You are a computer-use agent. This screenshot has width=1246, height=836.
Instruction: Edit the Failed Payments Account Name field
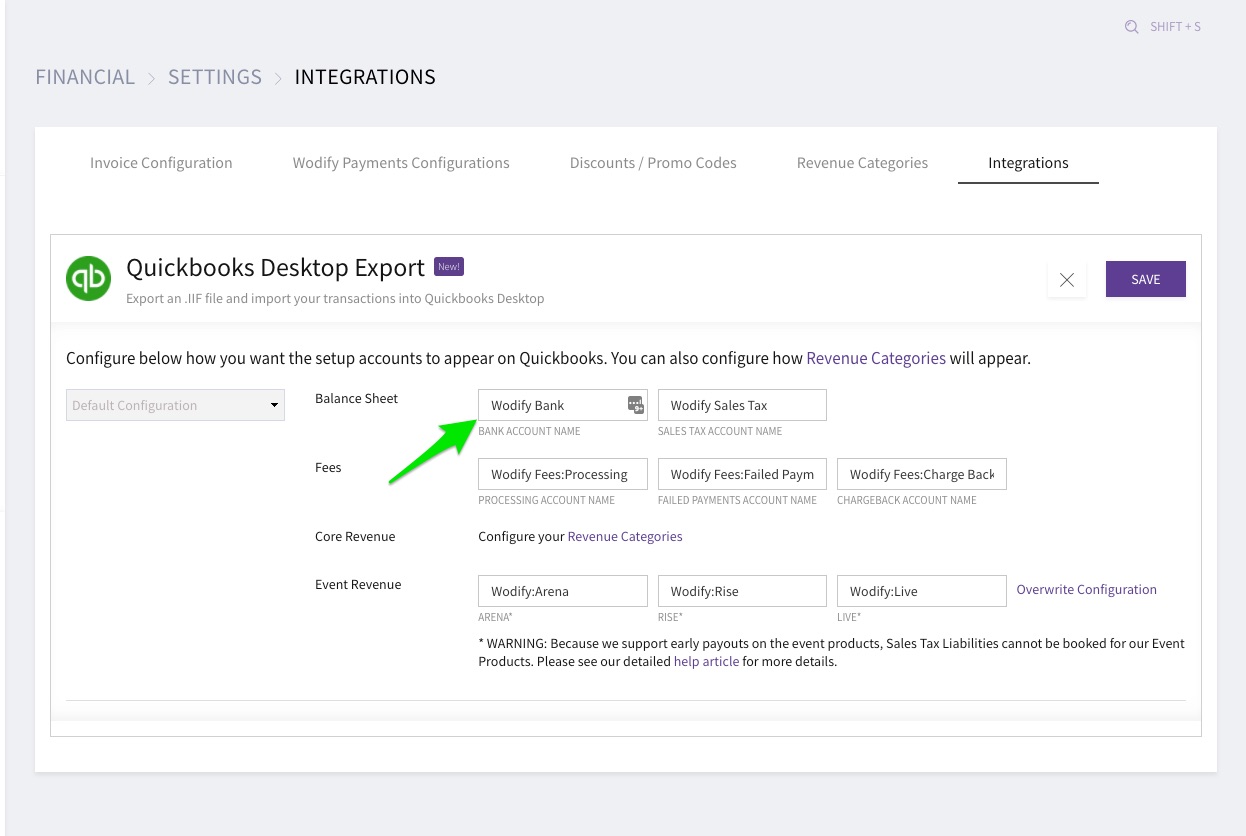click(x=742, y=474)
